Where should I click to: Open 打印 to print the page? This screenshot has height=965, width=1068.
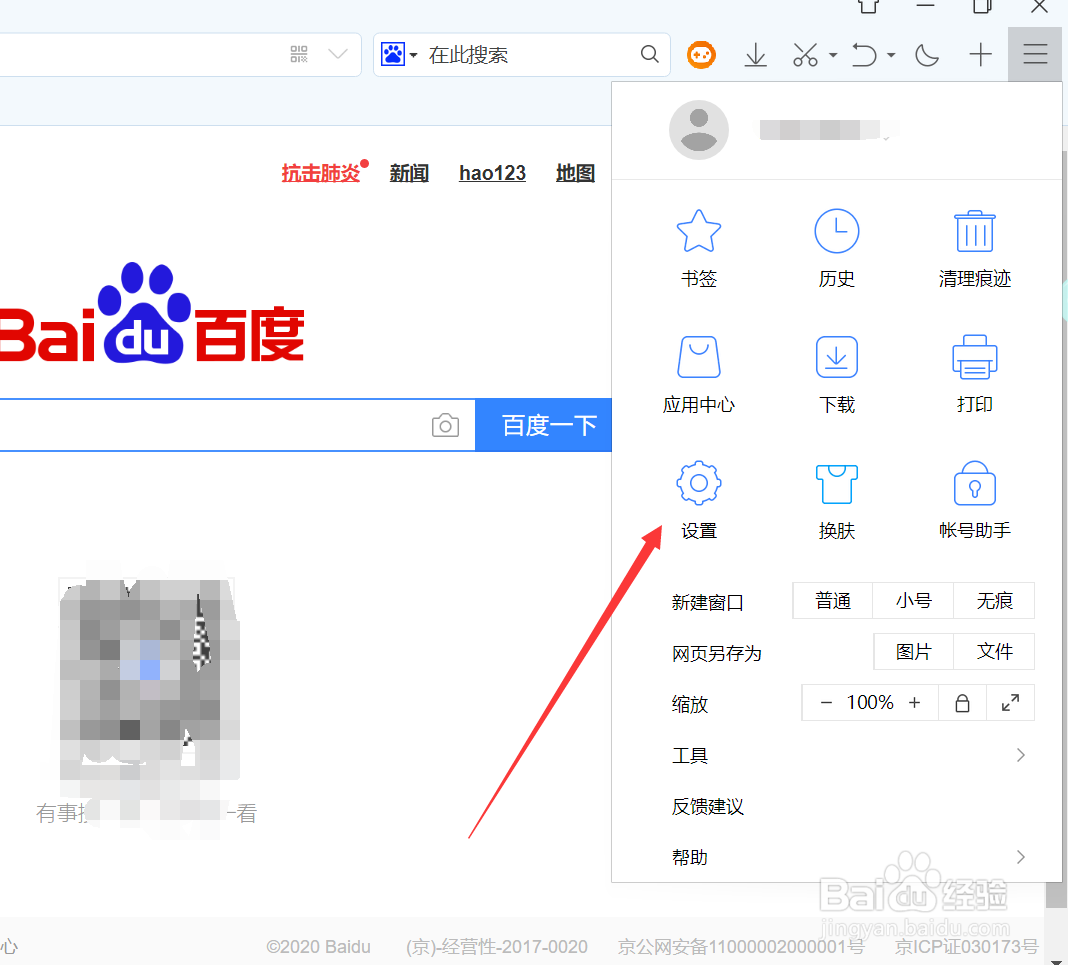click(974, 374)
